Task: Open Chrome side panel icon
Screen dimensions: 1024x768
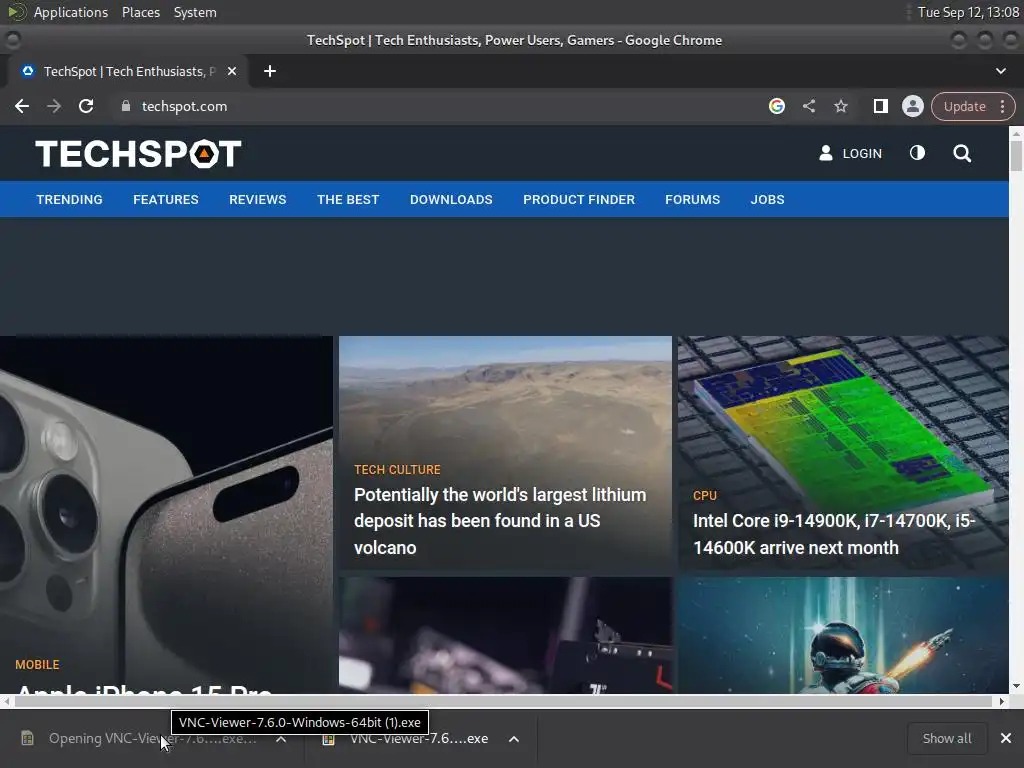Action: 880,106
